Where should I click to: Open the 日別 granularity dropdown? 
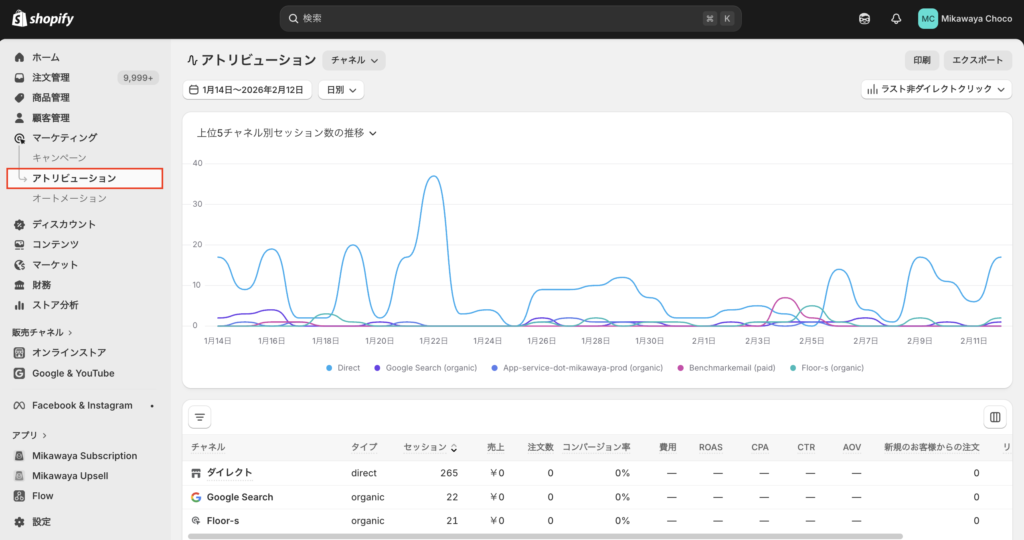340,90
